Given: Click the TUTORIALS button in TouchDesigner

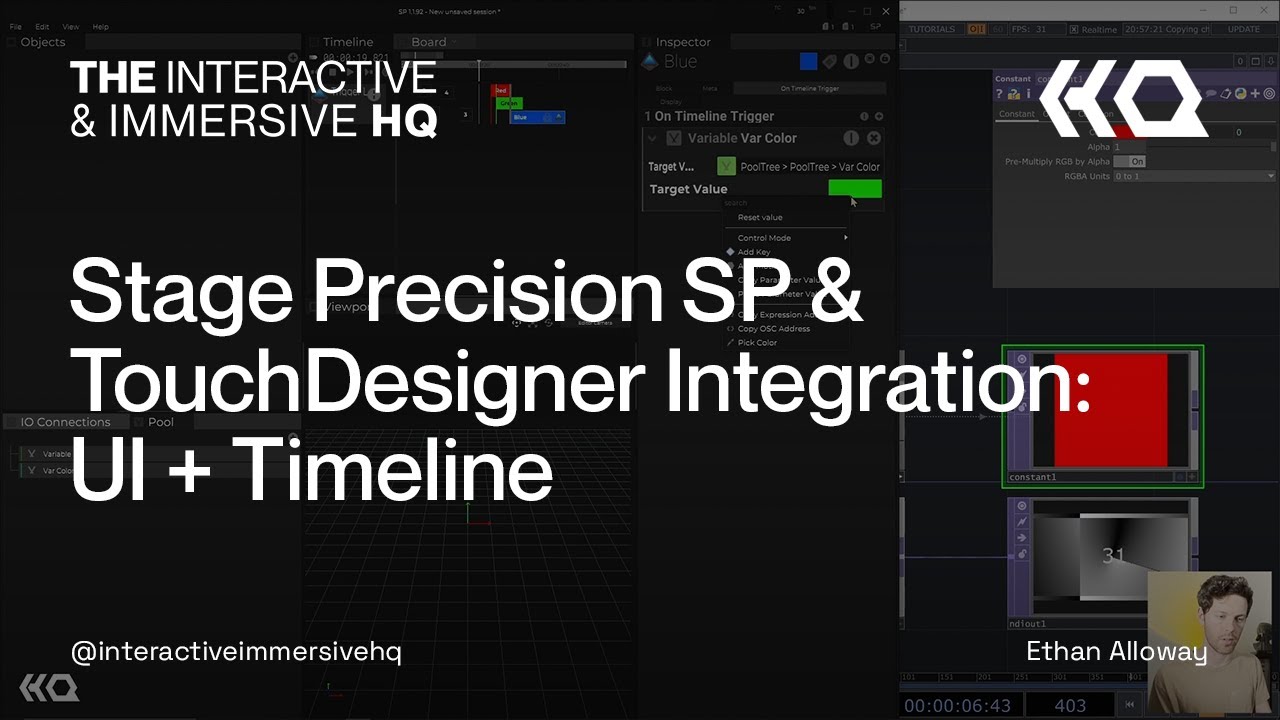Looking at the screenshot, I should [x=932, y=29].
